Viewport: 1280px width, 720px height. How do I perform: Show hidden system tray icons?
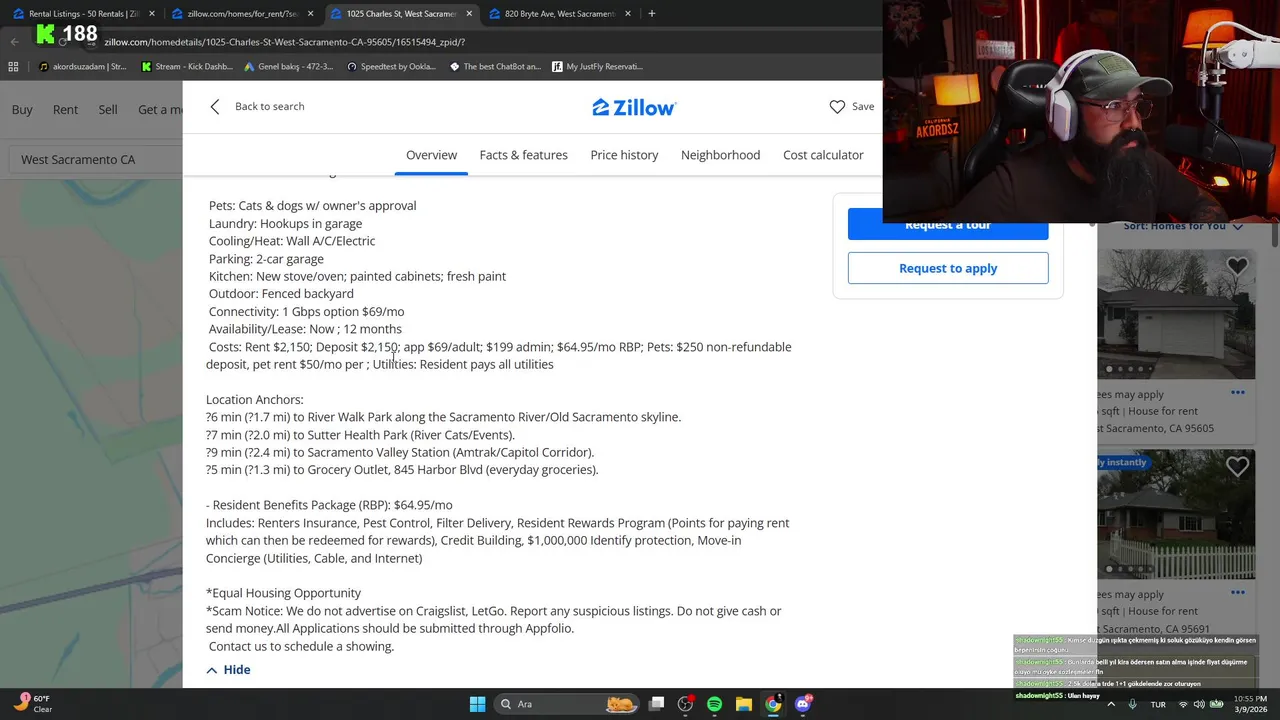[x=1110, y=704]
